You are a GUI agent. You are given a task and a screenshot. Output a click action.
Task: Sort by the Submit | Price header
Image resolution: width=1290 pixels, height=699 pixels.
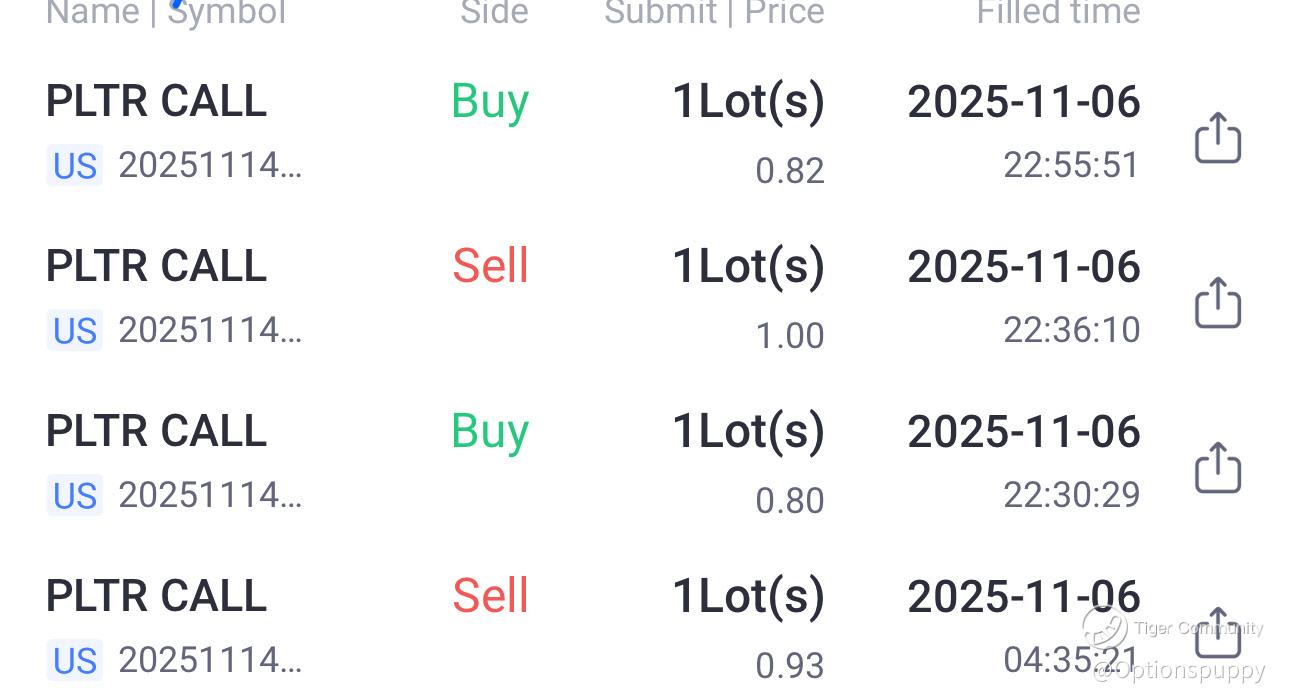[714, 13]
